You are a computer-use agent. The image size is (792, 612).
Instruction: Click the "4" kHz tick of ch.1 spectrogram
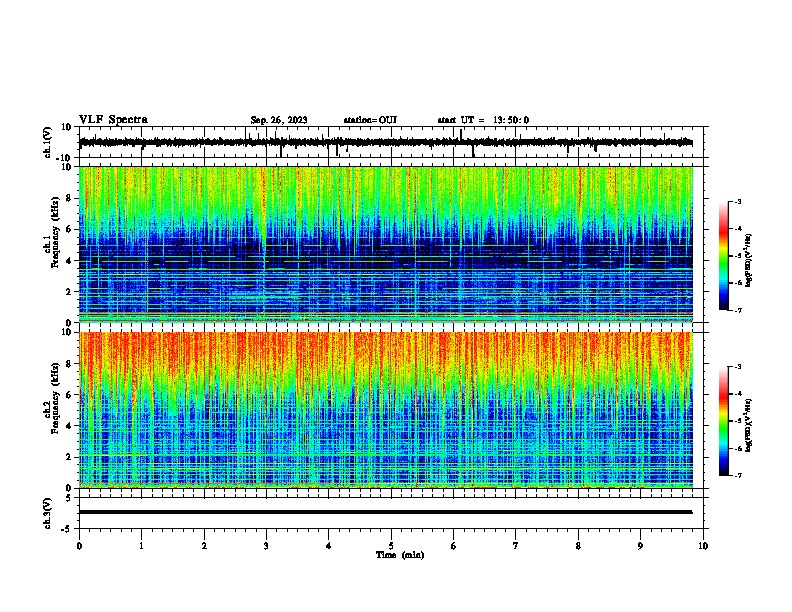tap(70, 261)
